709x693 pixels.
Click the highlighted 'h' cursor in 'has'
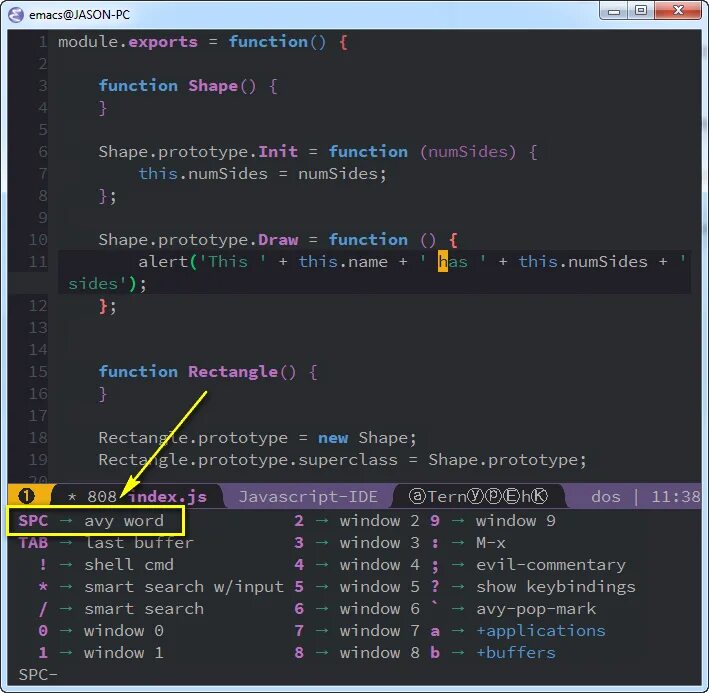[x=443, y=262]
